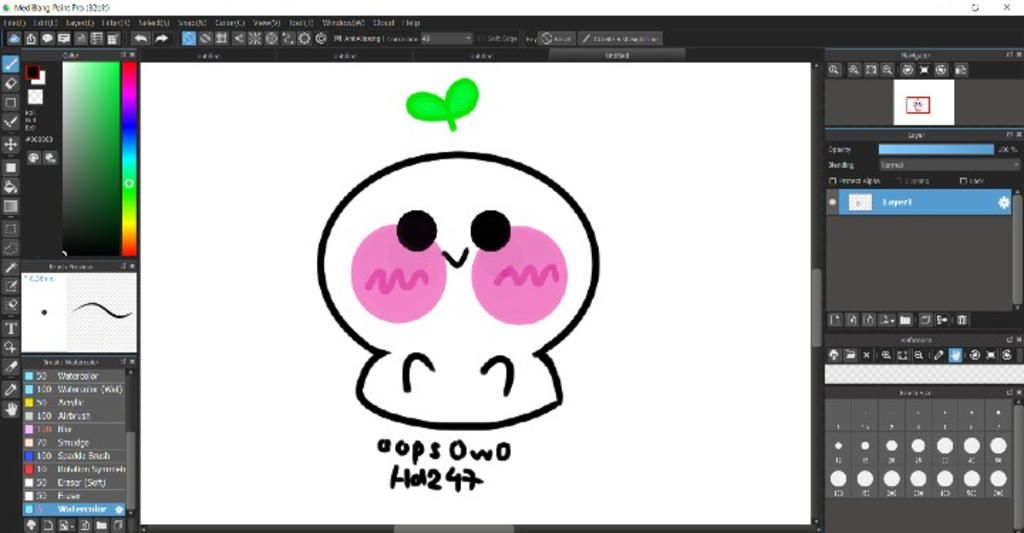Select the rectangular Select tool
Screen dimensions: 1024x533
click(x=10, y=229)
